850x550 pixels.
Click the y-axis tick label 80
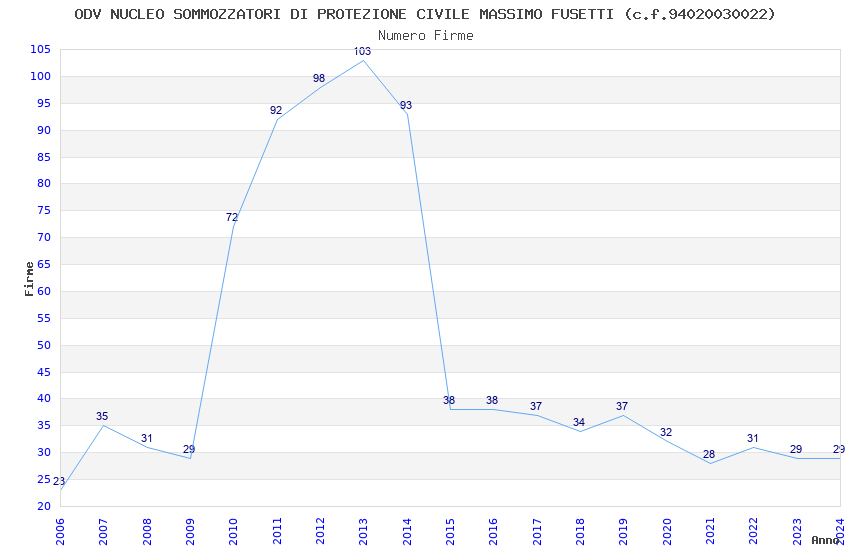(x=43, y=183)
